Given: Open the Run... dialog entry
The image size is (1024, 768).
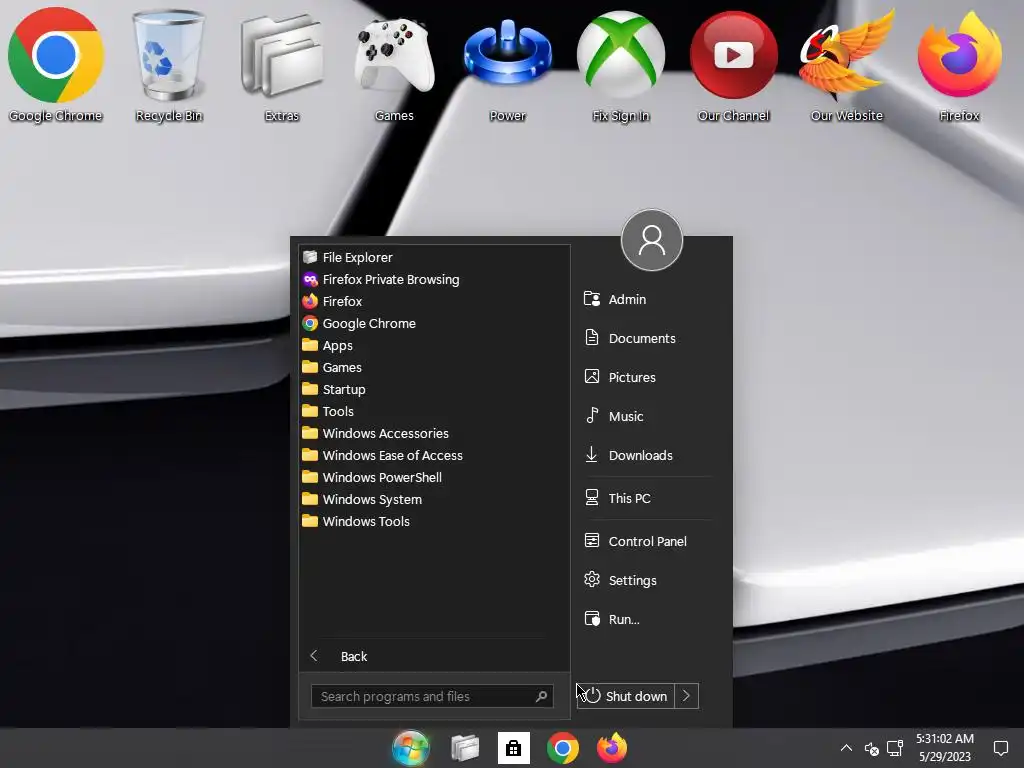Looking at the screenshot, I should click(x=647, y=619).
